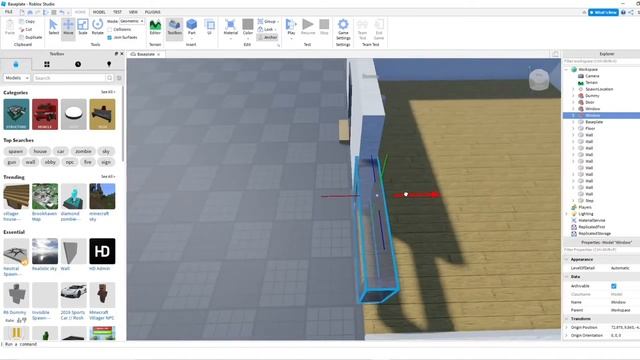Screen dimensions: 640x360
Task: Select the Select tool in ribbon
Action: tap(53, 27)
